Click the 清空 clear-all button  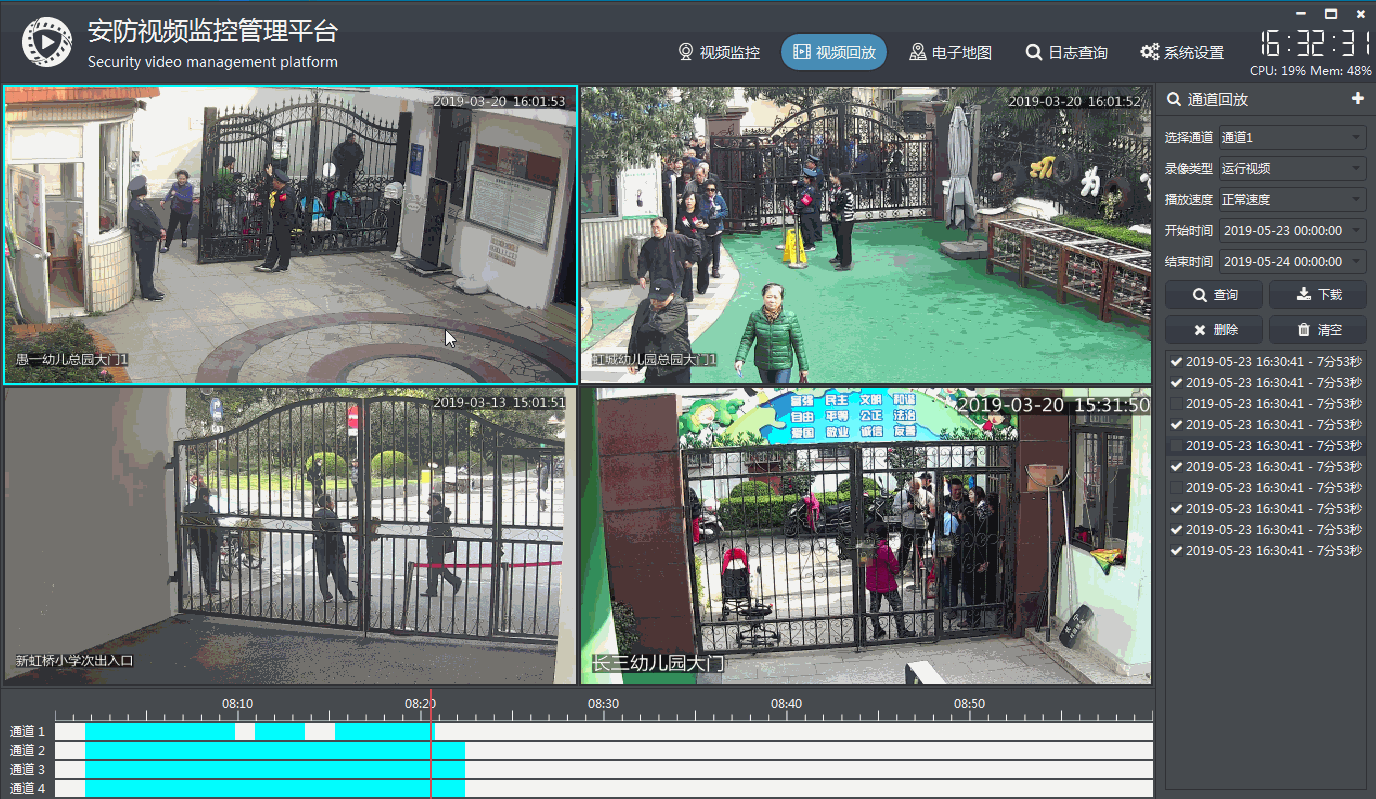1317,329
